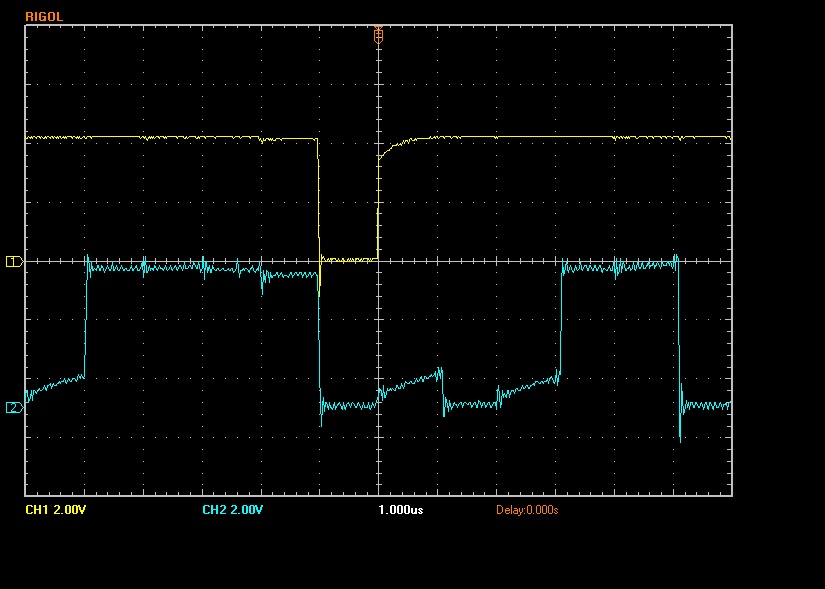The image size is (825, 589).
Task: Select the CH2 2.00V scale readout
Action: [232, 510]
